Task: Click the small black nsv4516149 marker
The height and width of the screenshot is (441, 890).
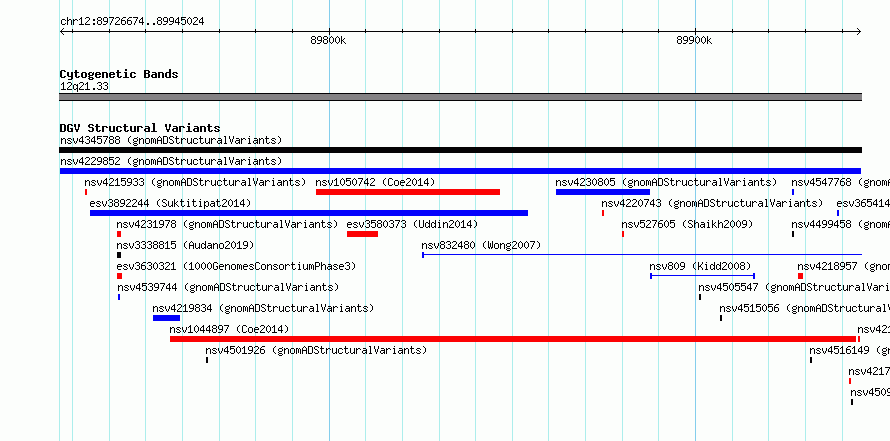Action: (x=811, y=360)
